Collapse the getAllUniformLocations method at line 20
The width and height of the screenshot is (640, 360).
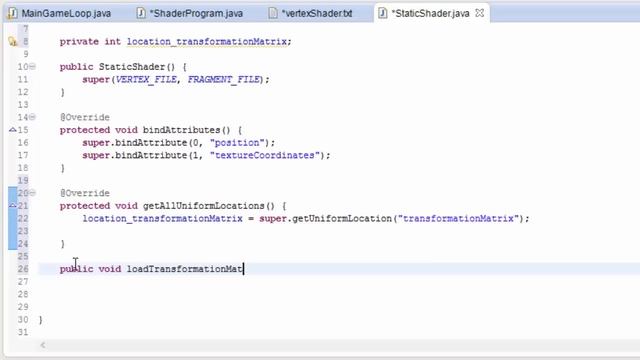click(32, 193)
